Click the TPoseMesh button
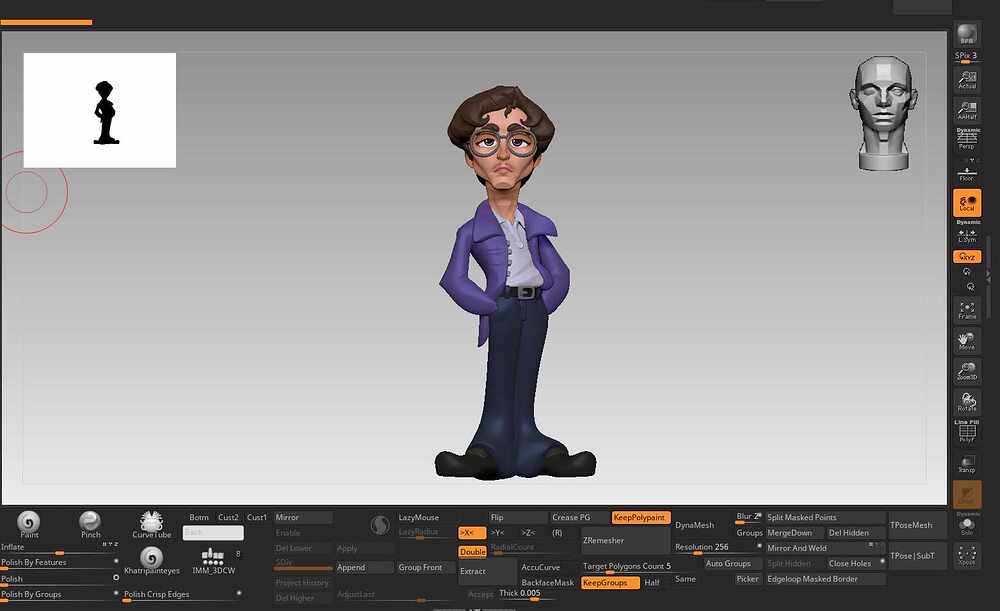1000x611 pixels. pyautogui.click(x=918, y=525)
